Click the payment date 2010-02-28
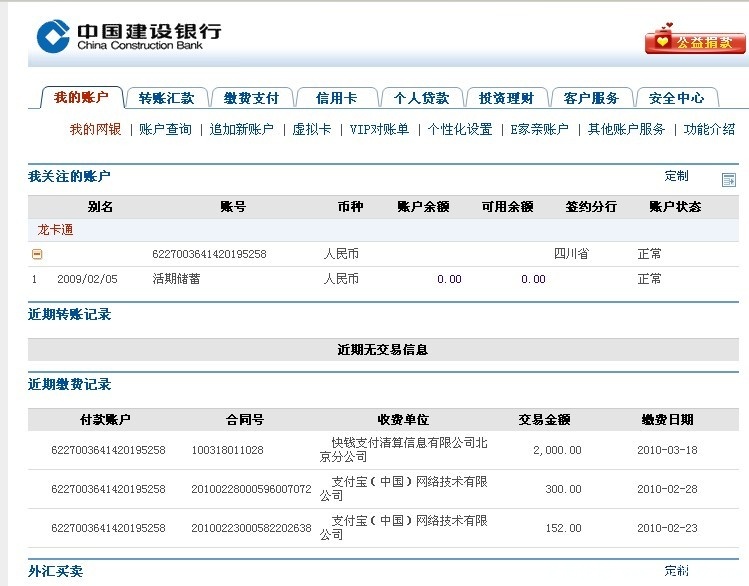749x586 pixels. (x=667, y=490)
